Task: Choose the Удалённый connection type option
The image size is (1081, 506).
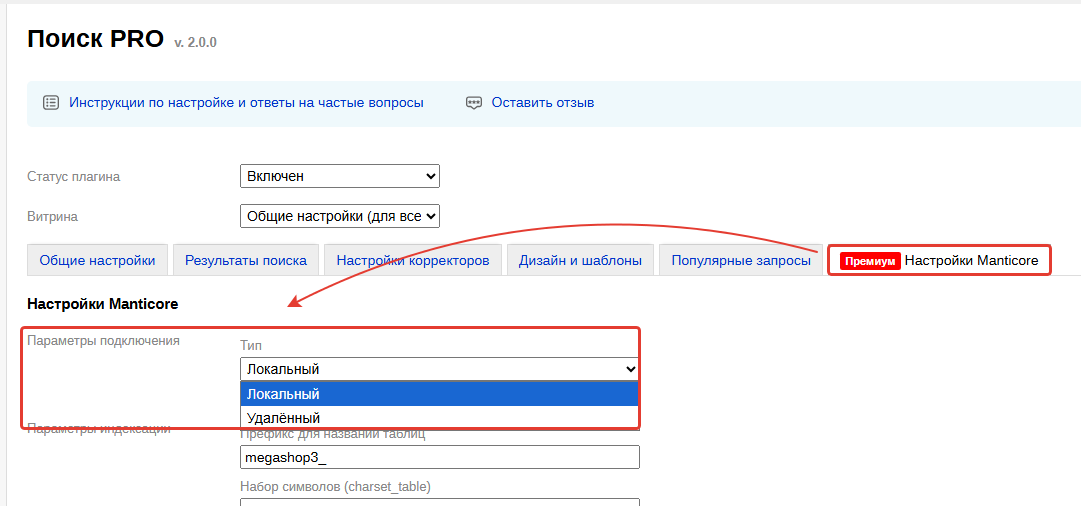Action: coord(439,417)
